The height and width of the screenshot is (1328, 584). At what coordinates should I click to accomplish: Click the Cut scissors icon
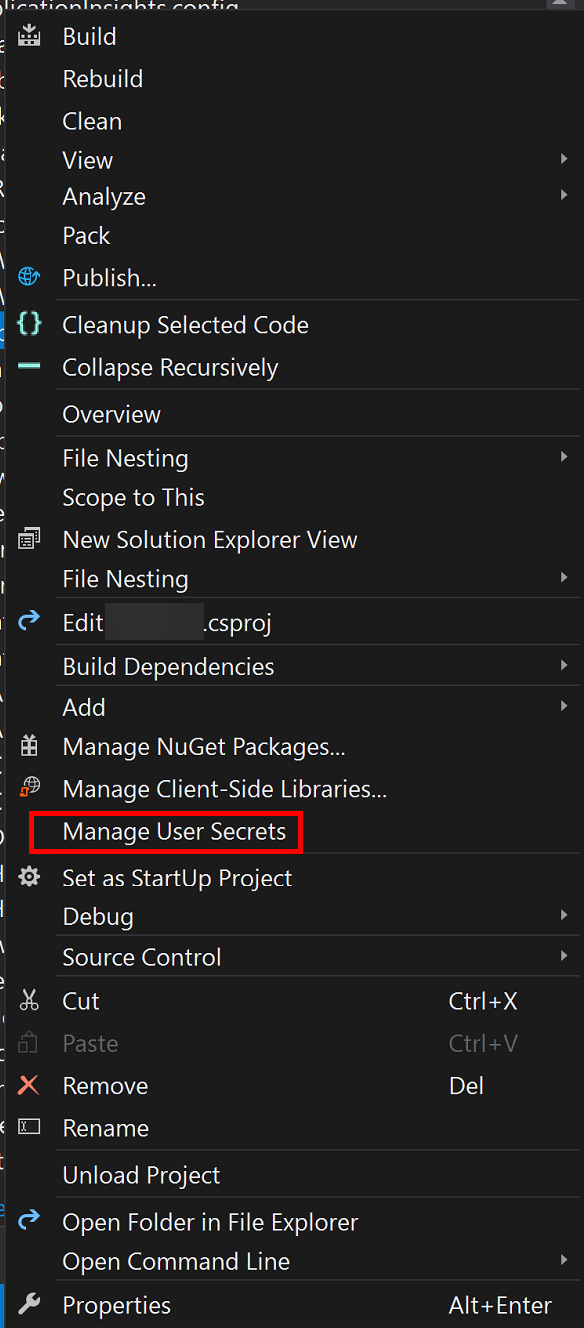(x=30, y=1000)
